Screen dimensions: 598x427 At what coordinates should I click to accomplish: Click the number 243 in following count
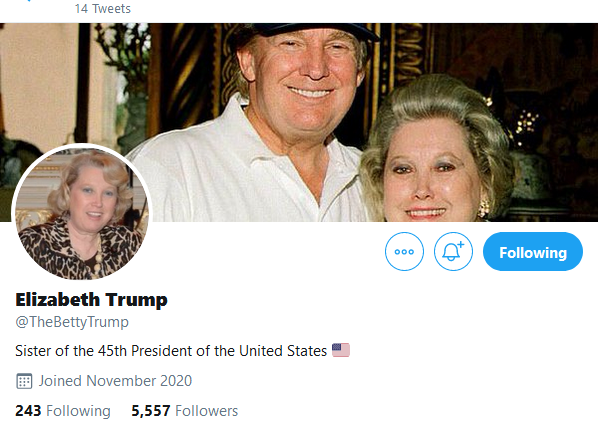click(x=28, y=411)
